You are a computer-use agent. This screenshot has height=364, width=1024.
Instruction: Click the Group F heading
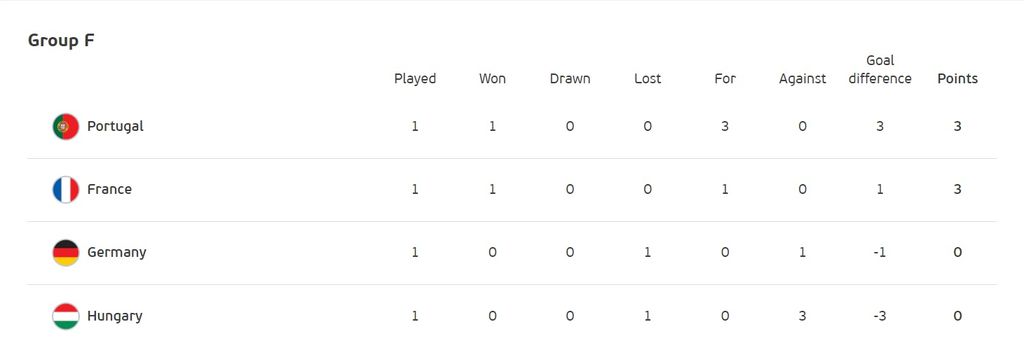point(61,41)
